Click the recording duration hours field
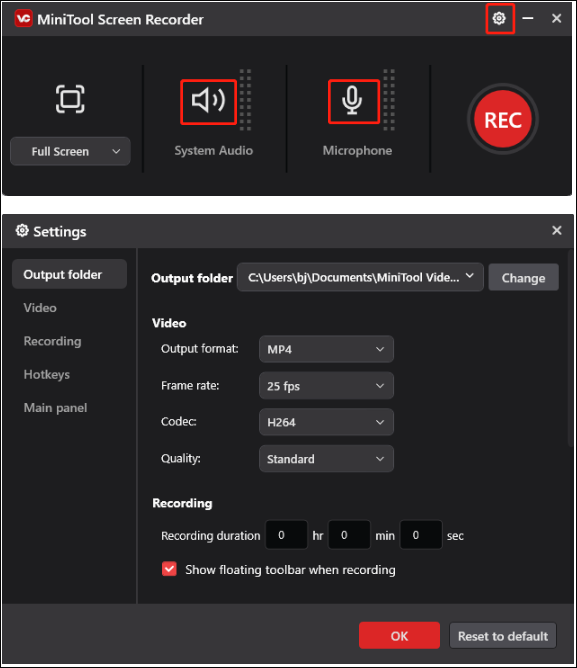Image resolution: width=577 pixels, height=668 pixels. (286, 535)
